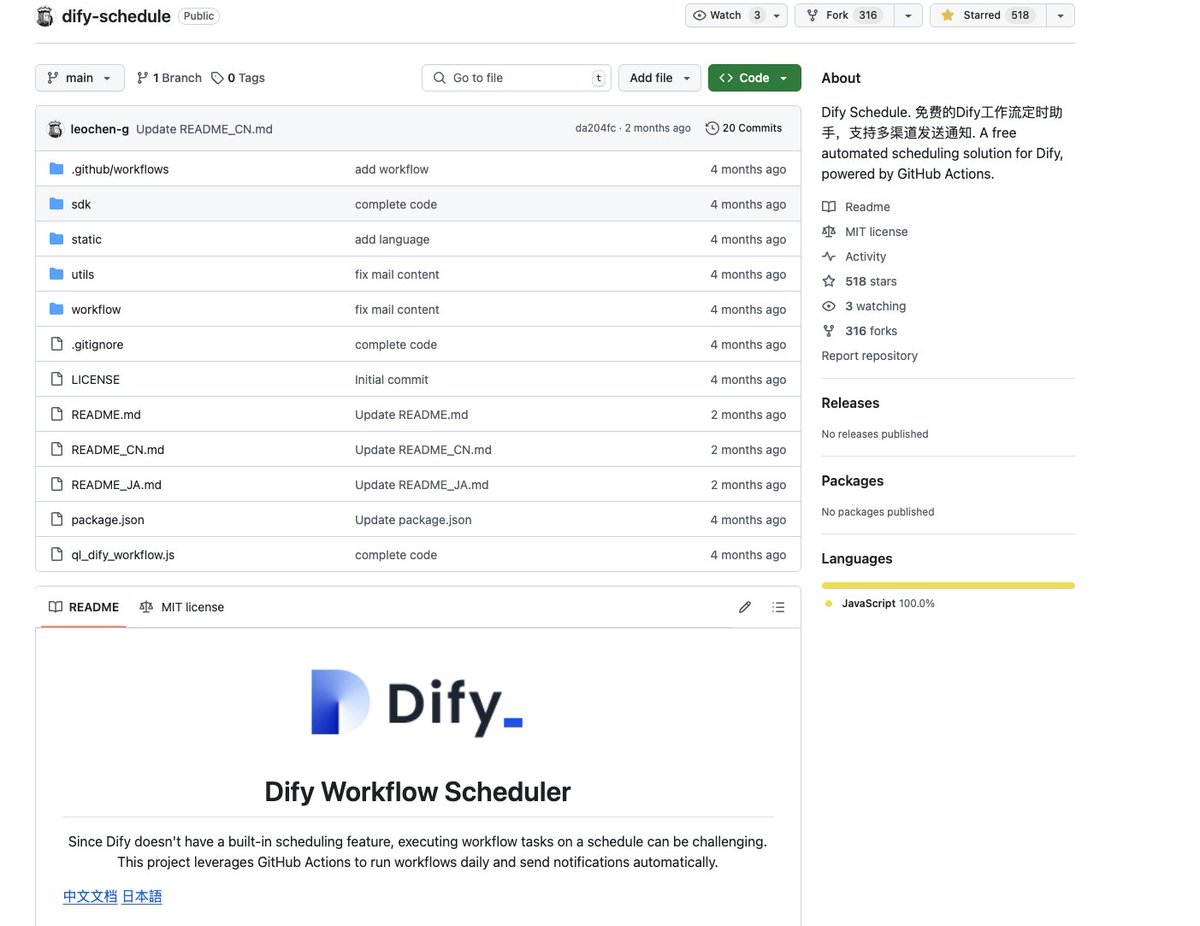1200x926 pixels.
Task: Click the Dify logo image in README
Action: [418, 703]
